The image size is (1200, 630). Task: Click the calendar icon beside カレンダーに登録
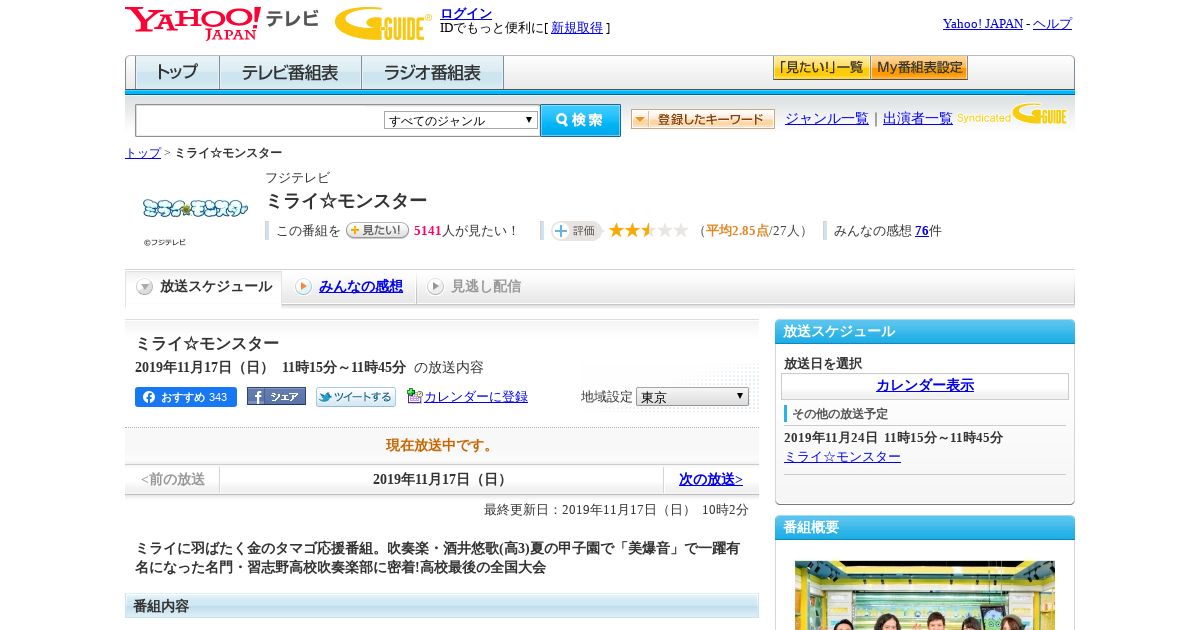pyautogui.click(x=415, y=396)
